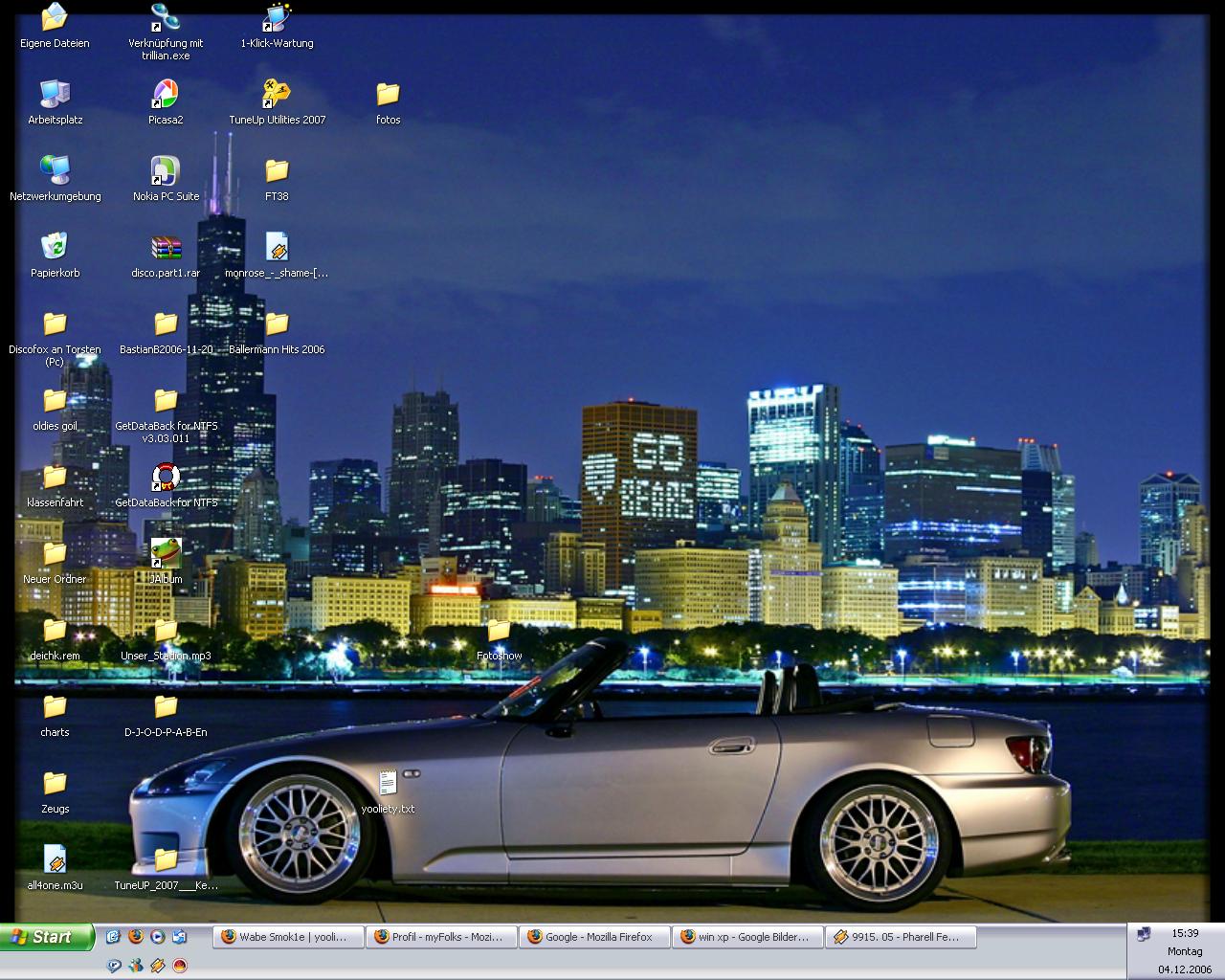This screenshot has width=1225, height=980.
Task: Launch Firefox from Quick Launch bar
Action: [x=135, y=937]
